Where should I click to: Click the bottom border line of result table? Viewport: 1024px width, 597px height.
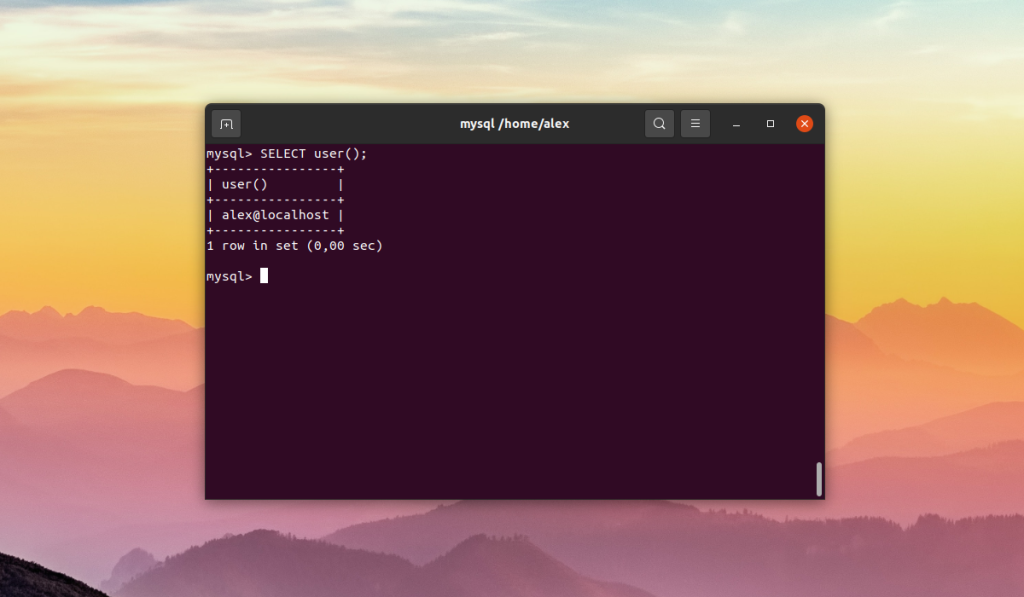(x=275, y=231)
